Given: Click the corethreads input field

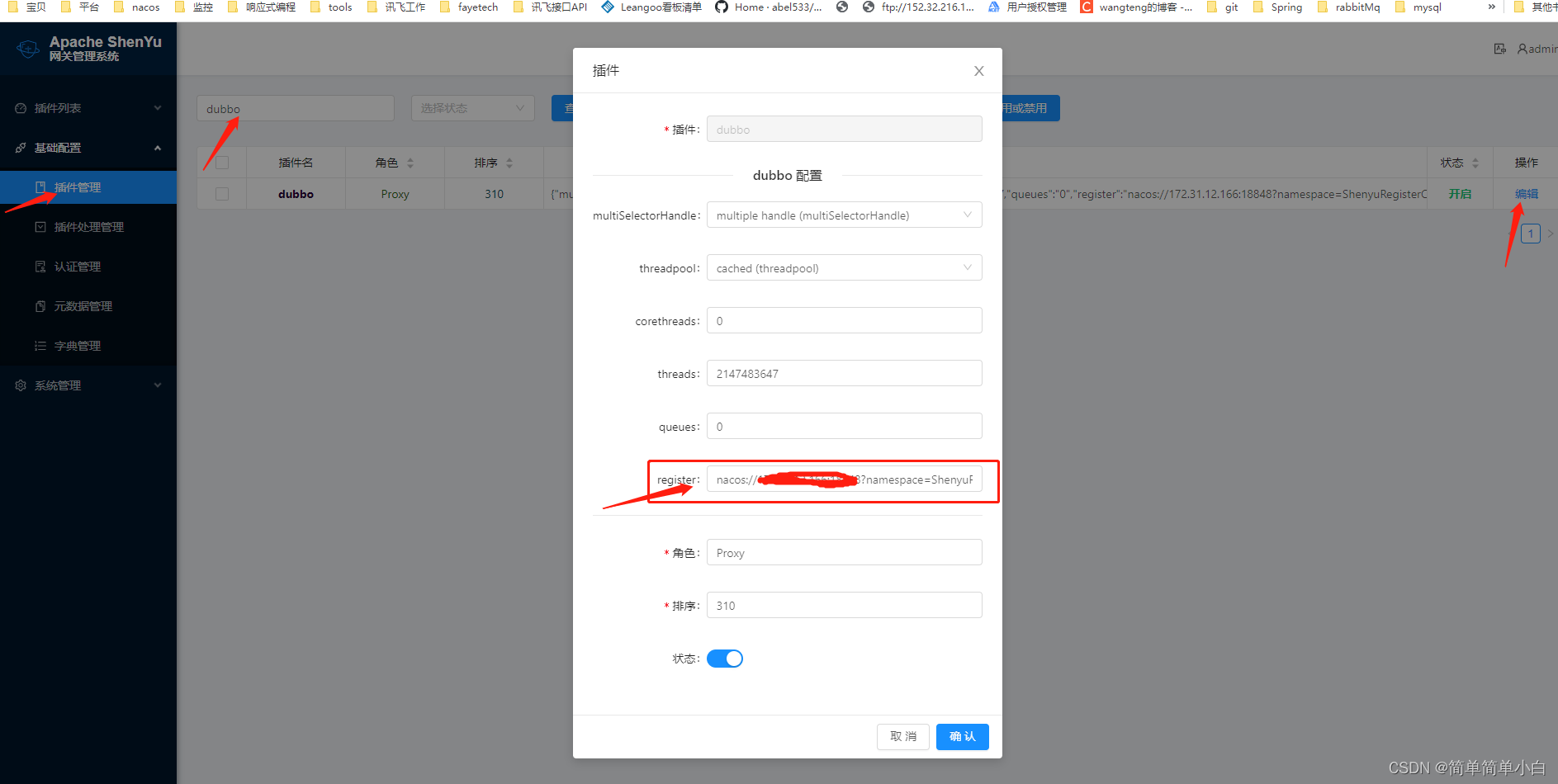Looking at the screenshot, I should pos(845,321).
